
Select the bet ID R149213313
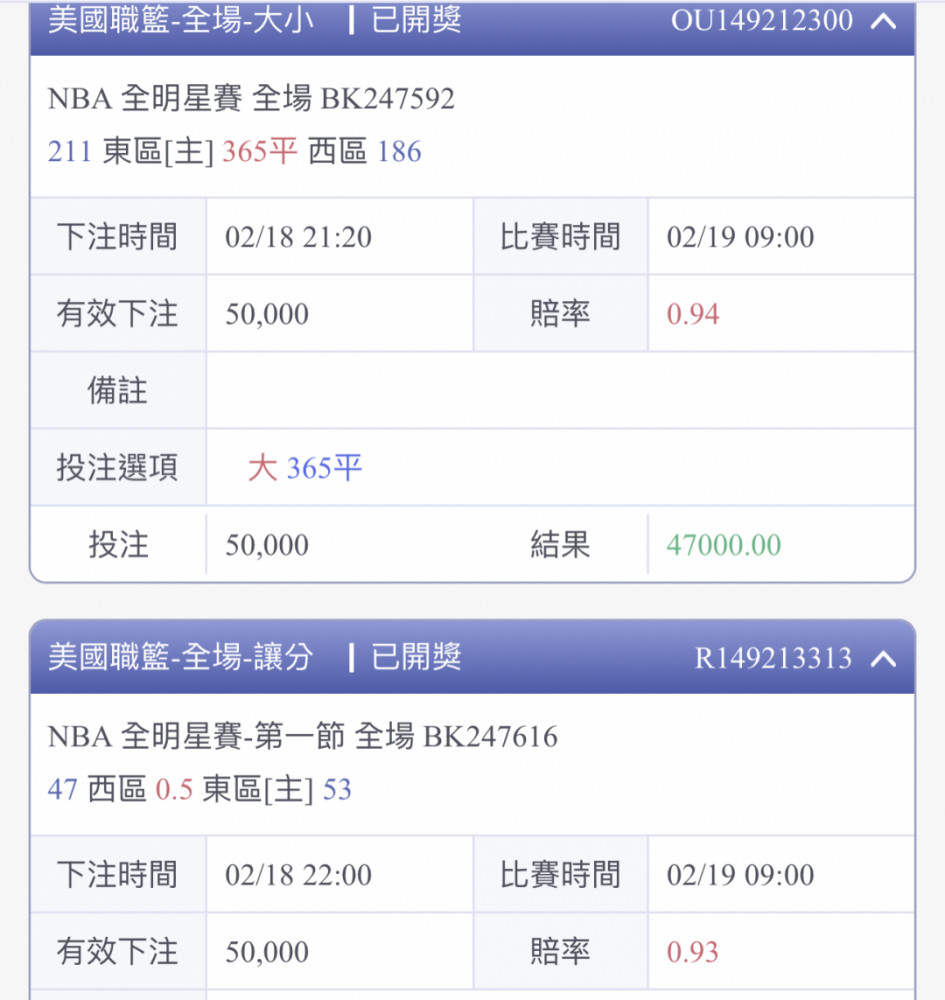click(773, 658)
